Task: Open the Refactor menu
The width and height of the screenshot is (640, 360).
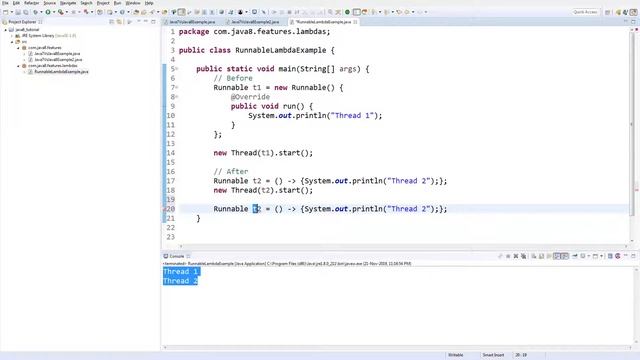Action: [x=31, y=3]
